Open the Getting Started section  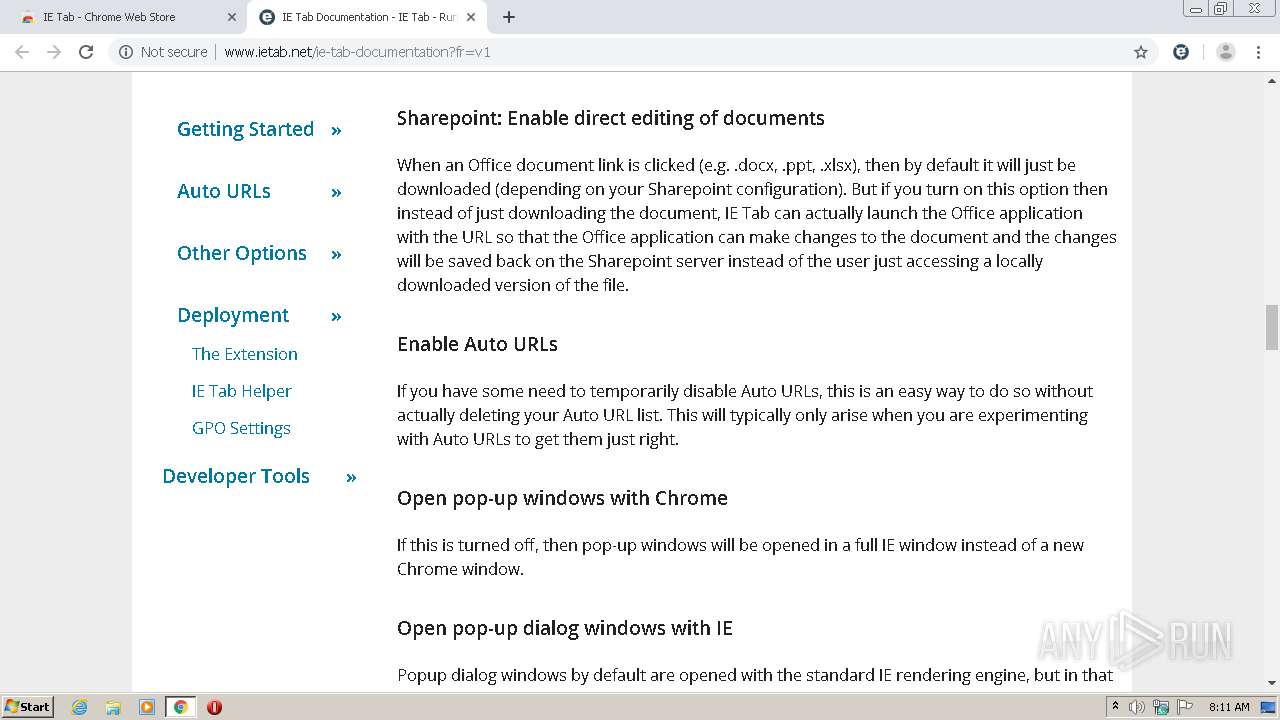[x=245, y=129]
